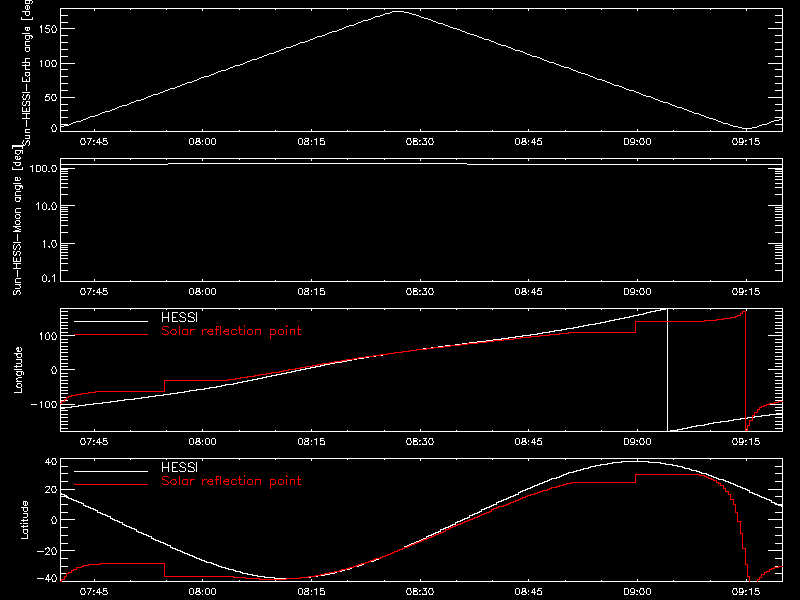The height and width of the screenshot is (600, 800).
Task: Click 08:30 under the Earth angle plot
Action: tap(420, 142)
